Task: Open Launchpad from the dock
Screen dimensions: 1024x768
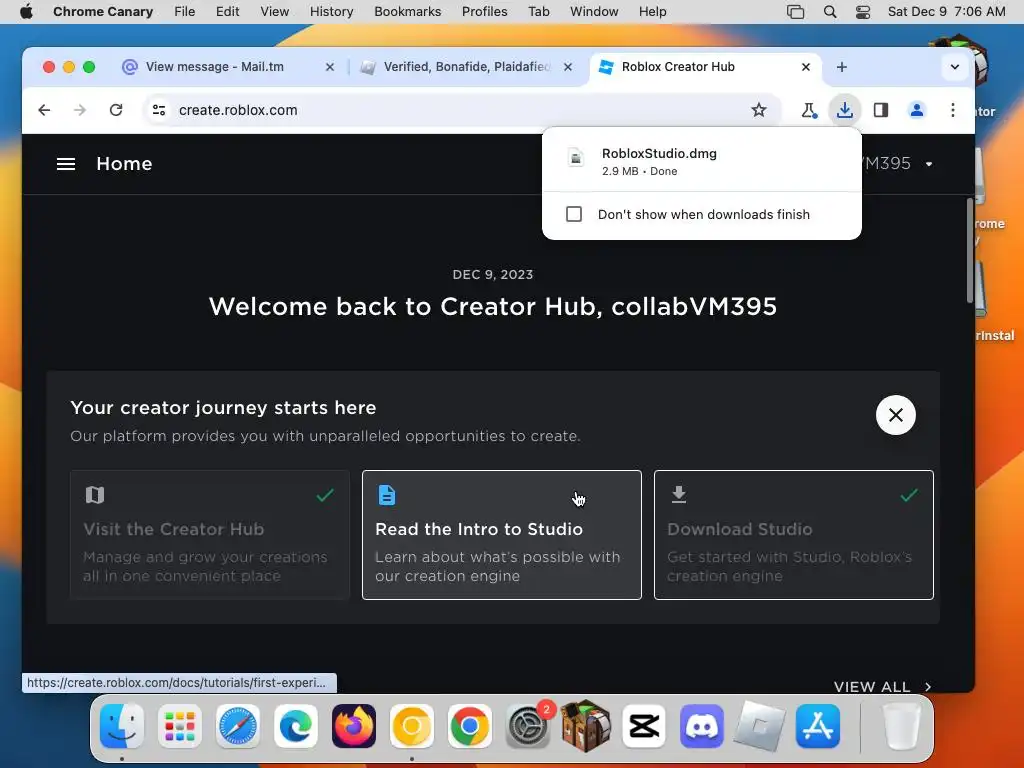Action: coord(180,726)
